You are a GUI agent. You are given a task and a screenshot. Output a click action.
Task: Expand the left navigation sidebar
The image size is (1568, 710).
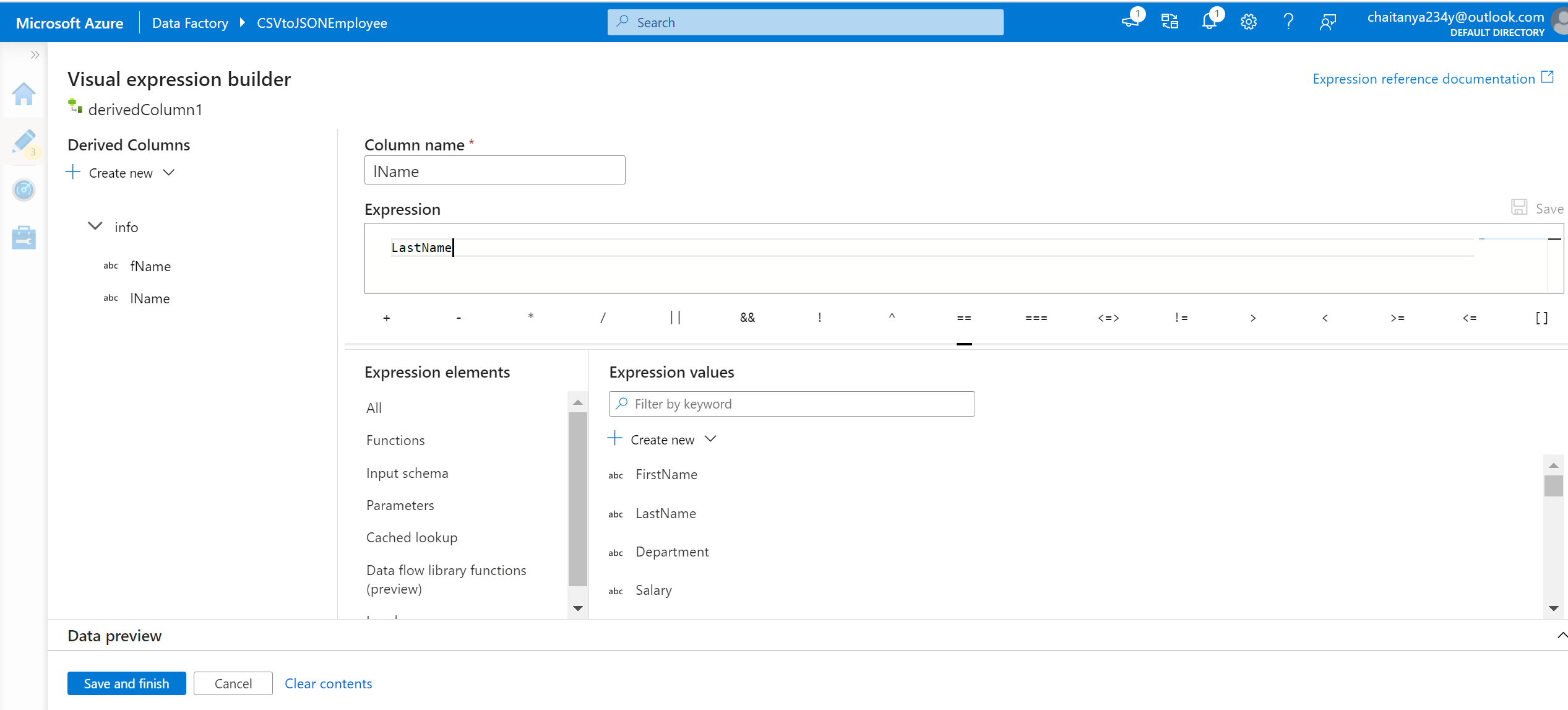pos(35,54)
